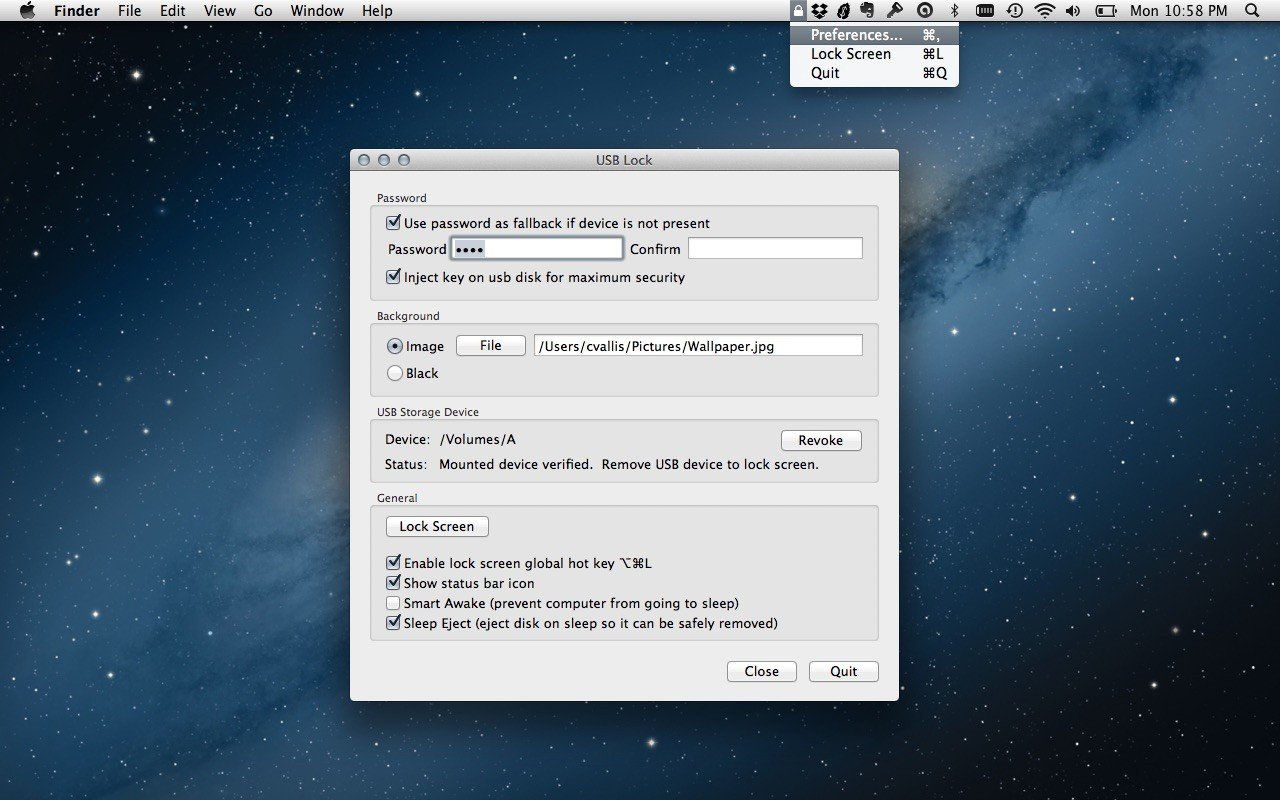Click the Confirm password field
The image size is (1280, 800).
[775, 249]
